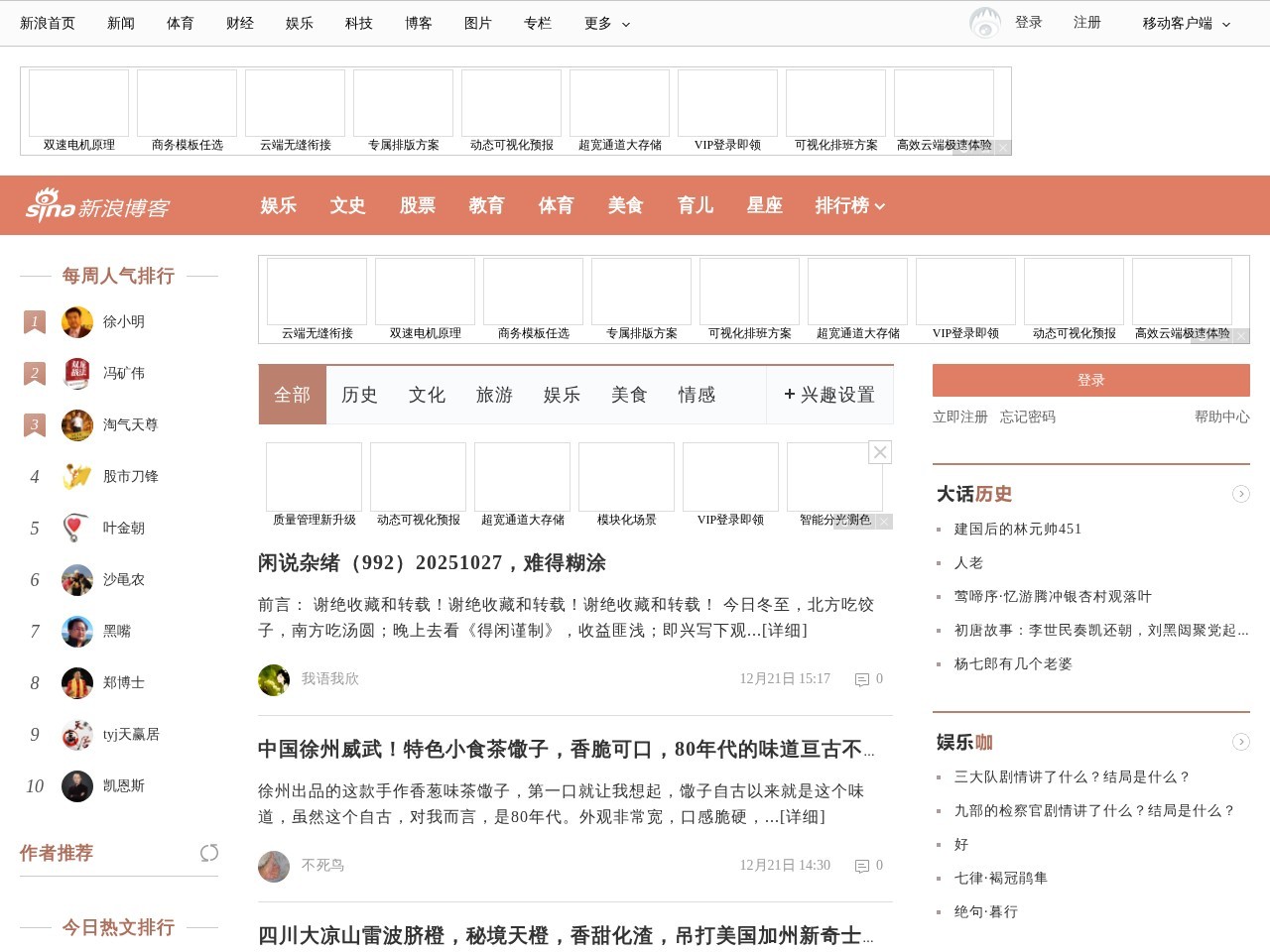The image size is (1270, 952).
Task: Refresh the 作者推荐 author recommendations
Action: tap(208, 853)
